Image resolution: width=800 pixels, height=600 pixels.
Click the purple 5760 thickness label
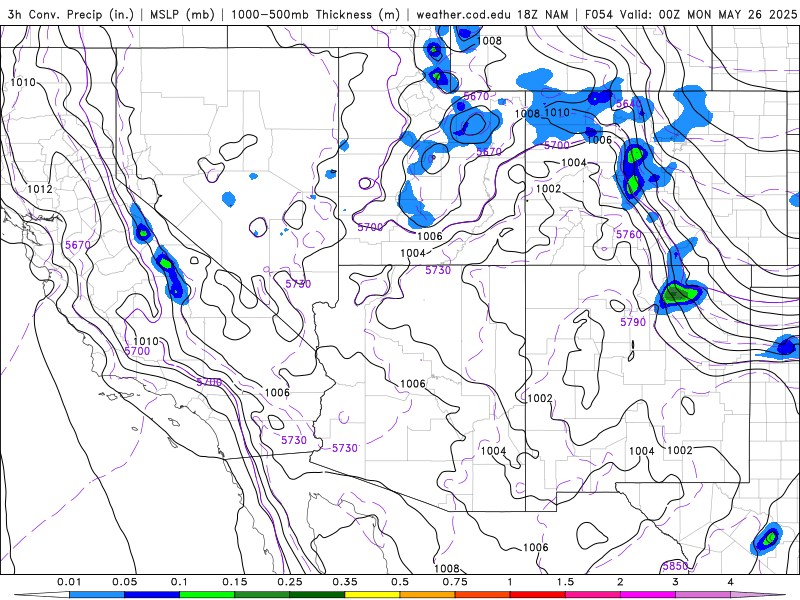pyautogui.click(x=629, y=234)
